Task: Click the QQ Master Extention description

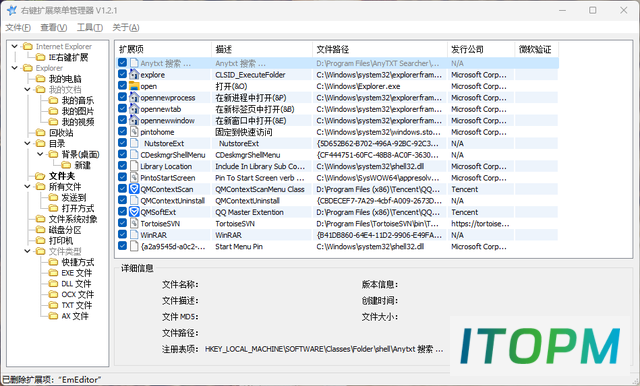Action: click(249, 212)
